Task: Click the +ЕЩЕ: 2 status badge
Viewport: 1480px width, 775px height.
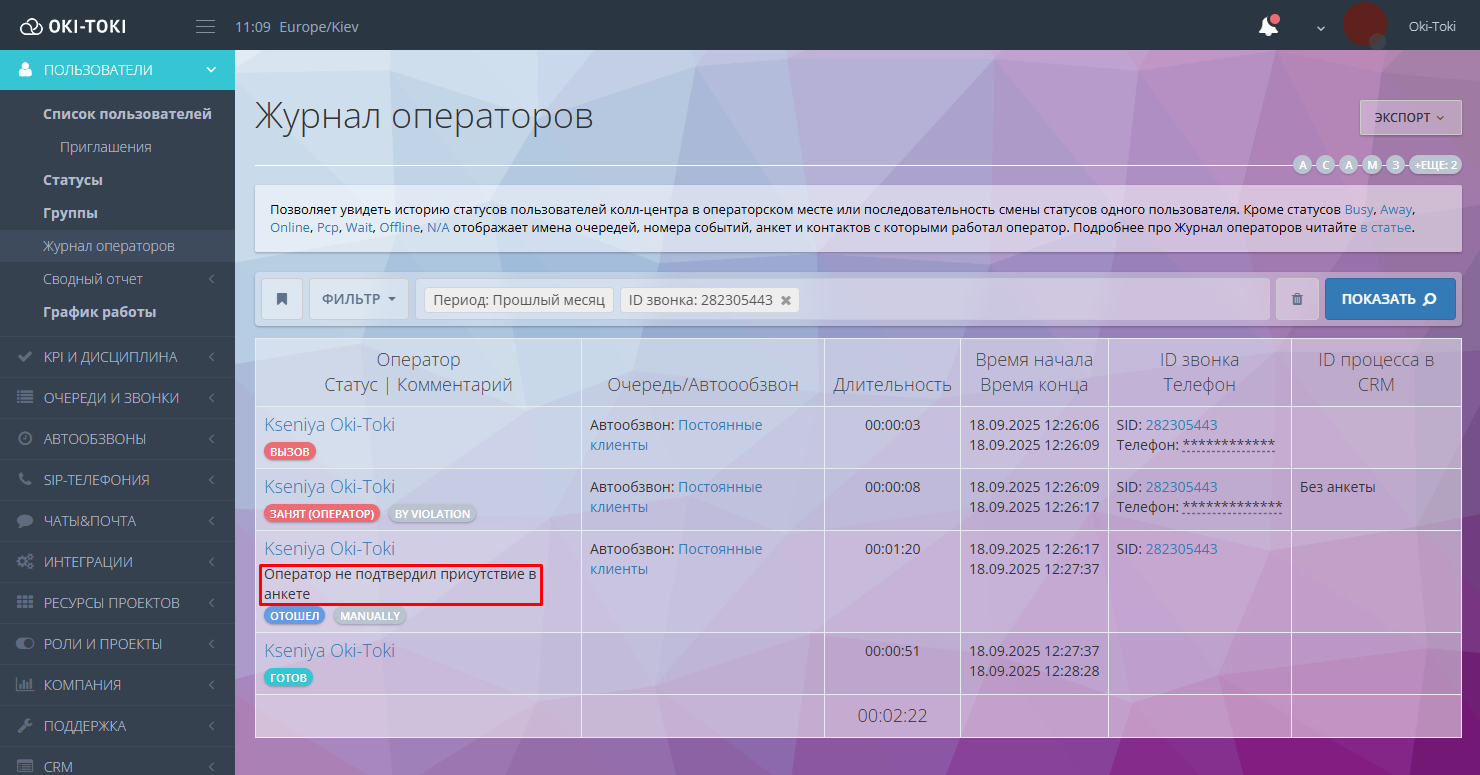Action: (x=1434, y=165)
